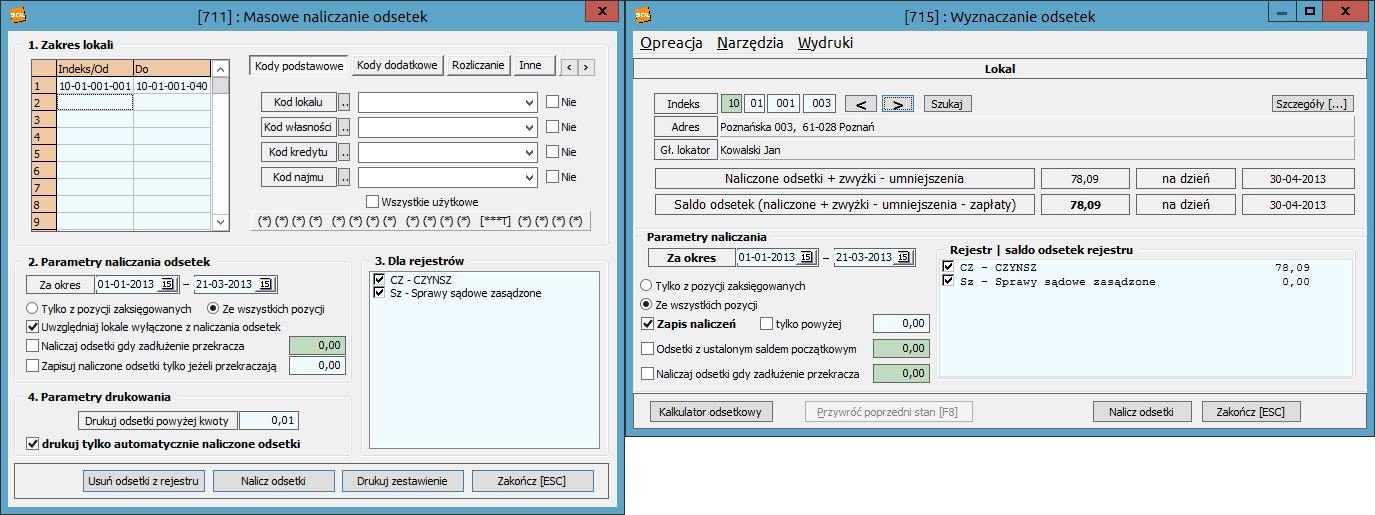
Task: Open end date calendar in Masowe naliczanie window
Action: click(x=265, y=285)
